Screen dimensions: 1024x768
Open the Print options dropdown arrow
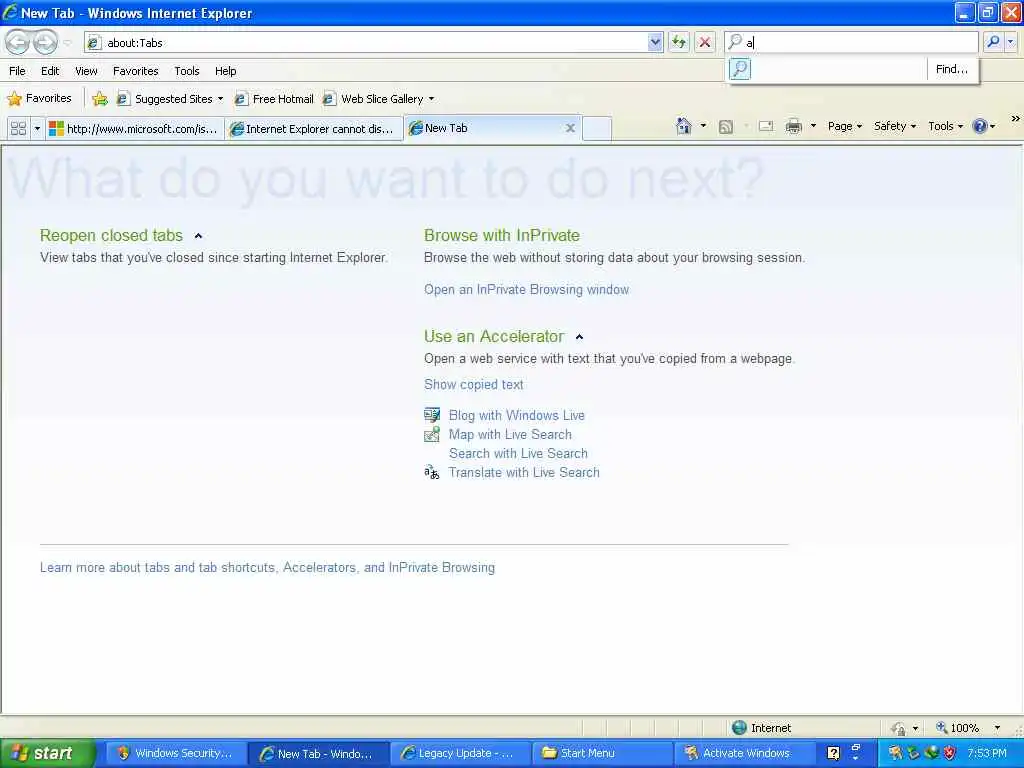click(x=813, y=126)
